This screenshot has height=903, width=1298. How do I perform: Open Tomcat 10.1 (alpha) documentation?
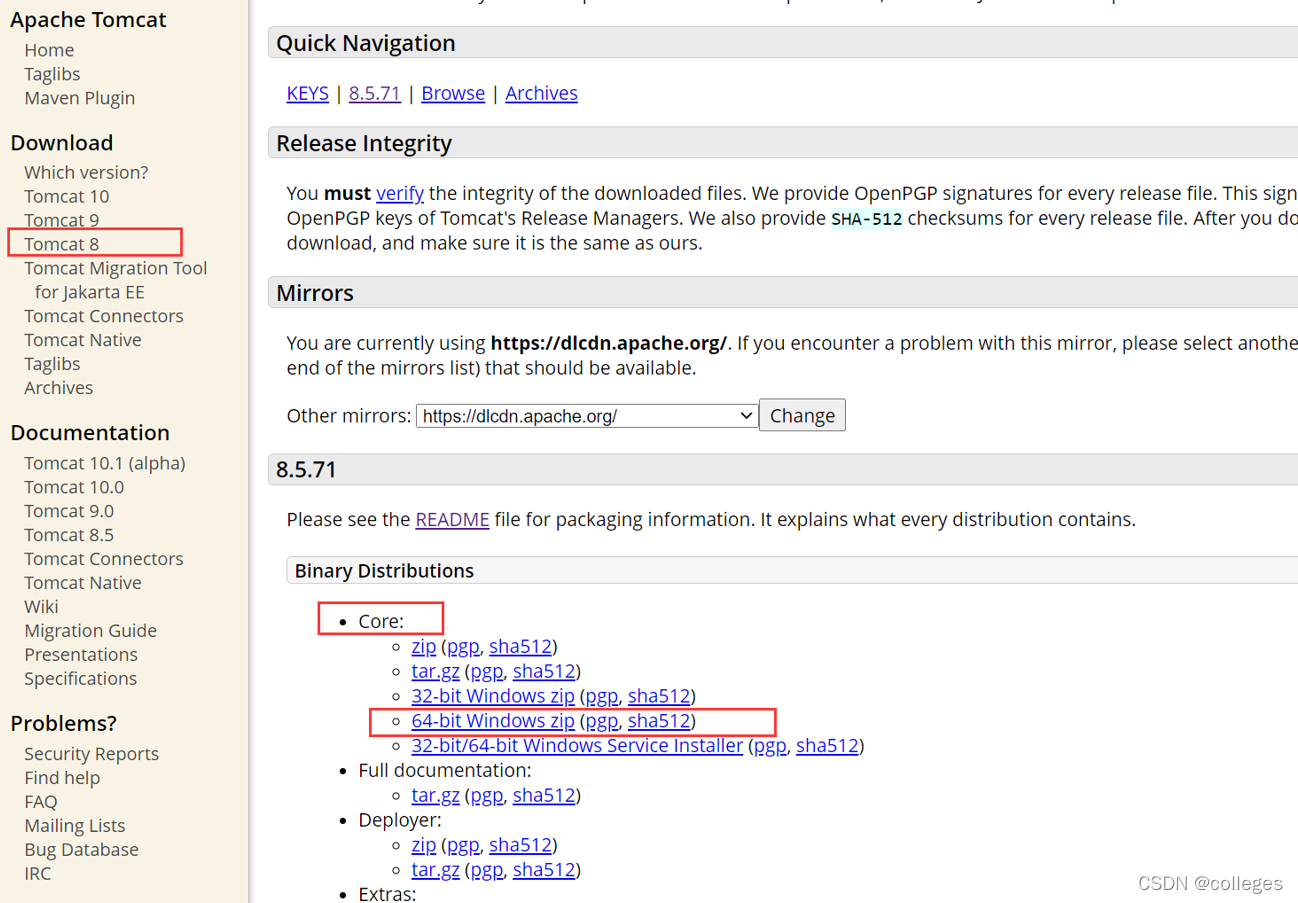(105, 463)
